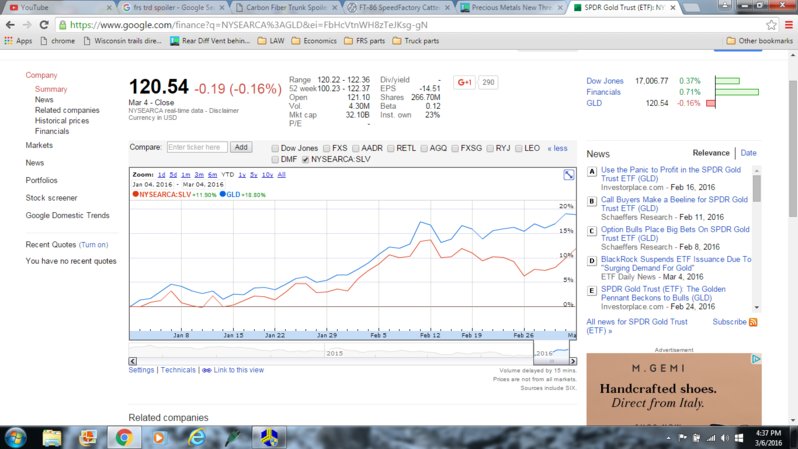Image resolution: width=798 pixels, height=449 pixels.
Task: Open Technicals link below the chart
Action: [x=178, y=370]
